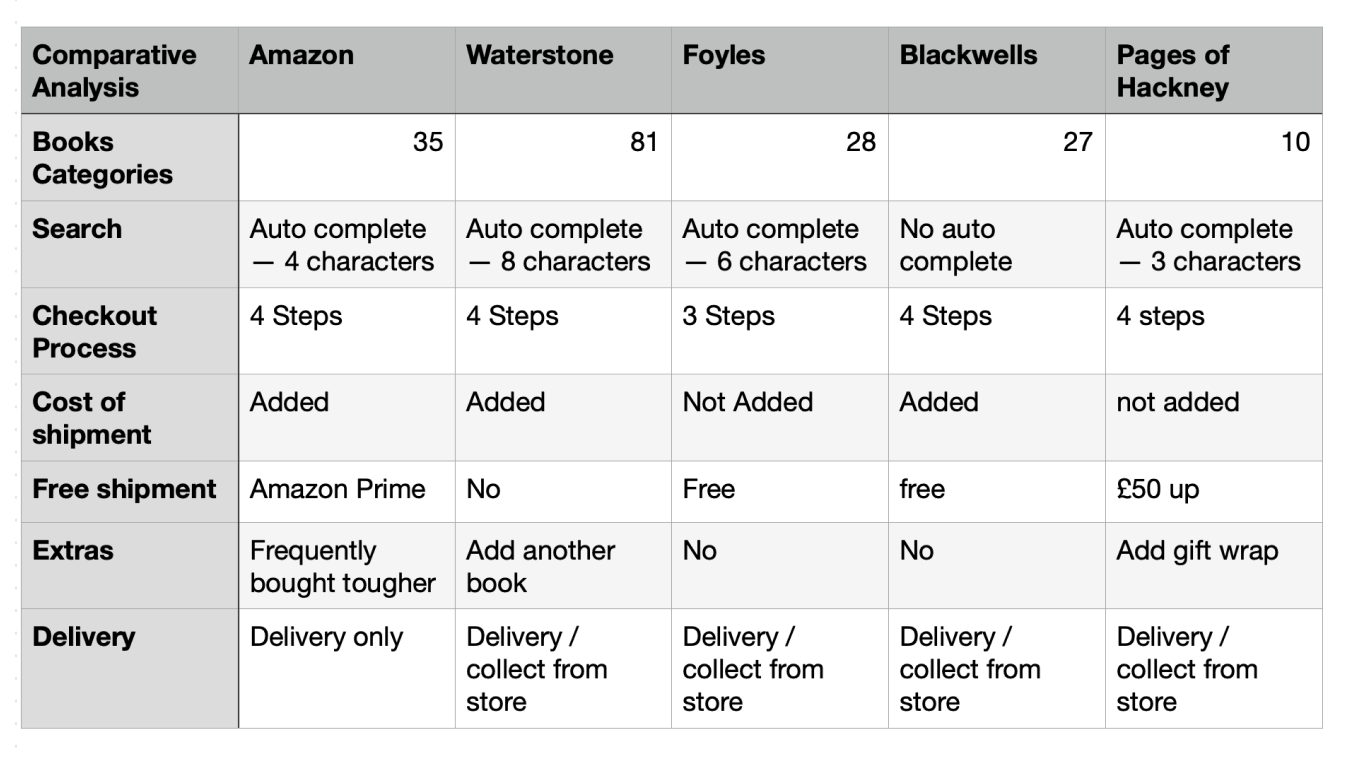1348x758 pixels.
Task: Click the No auto complete cell
Action: [997, 244]
